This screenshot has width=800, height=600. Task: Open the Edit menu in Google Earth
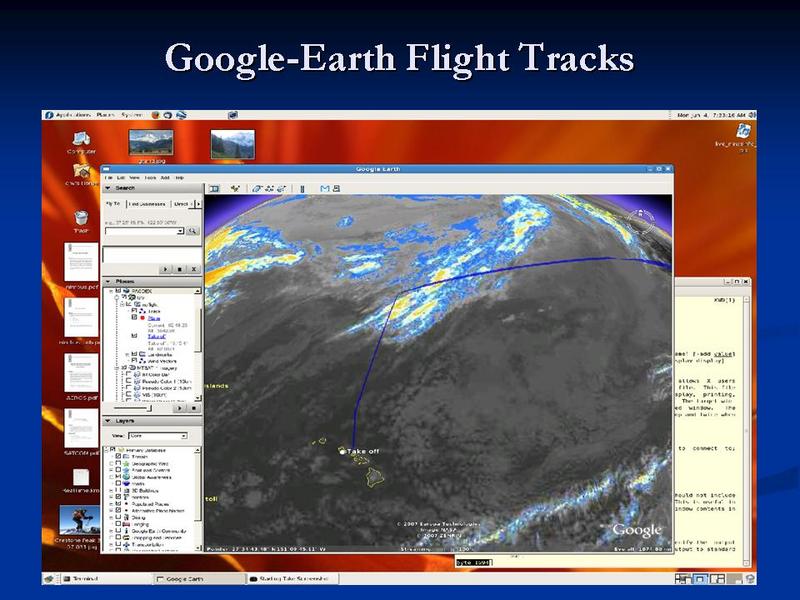(x=121, y=178)
